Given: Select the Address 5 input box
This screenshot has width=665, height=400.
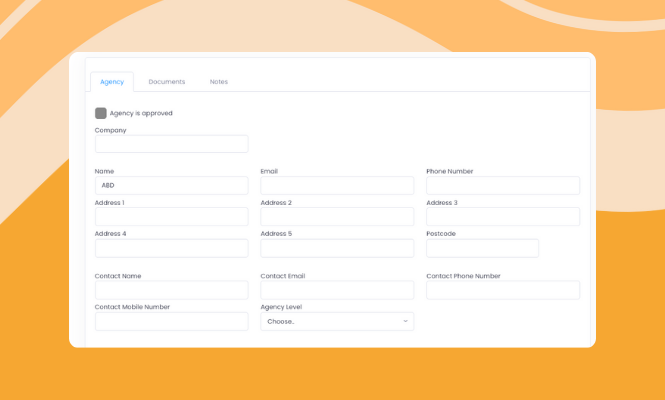Looking at the screenshot, I should 336,248.
